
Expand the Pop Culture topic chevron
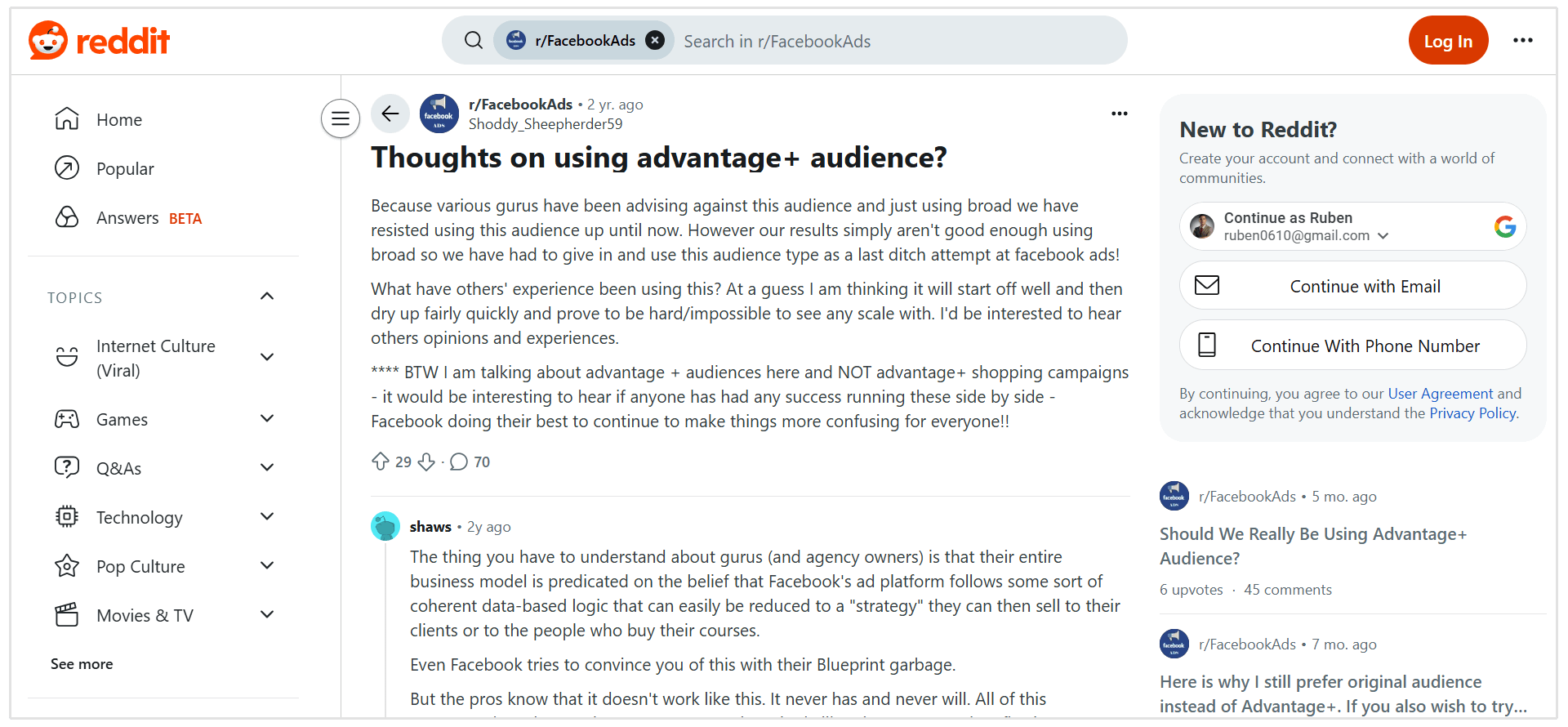pyautogui.click(x=266, y=565)
